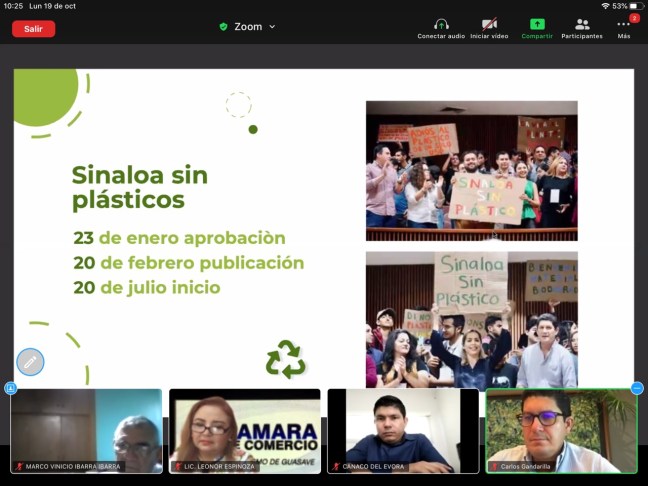Screen dimensions: 648x486
Task: Select Lic. Leonor Espinoza video thumbnail
Action: click(x=245, y=428)
